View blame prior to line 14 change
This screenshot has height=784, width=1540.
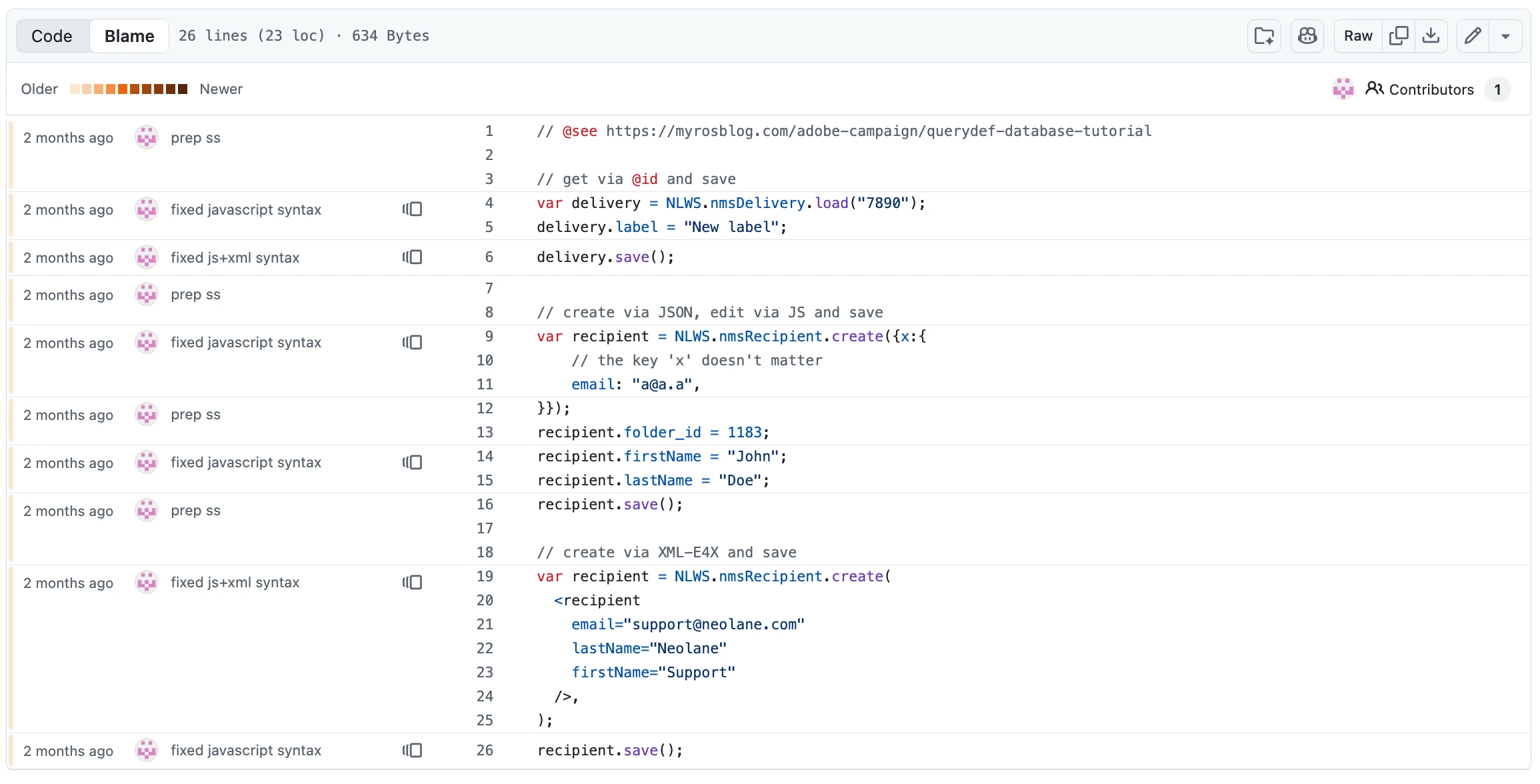[x=413, y=463]
